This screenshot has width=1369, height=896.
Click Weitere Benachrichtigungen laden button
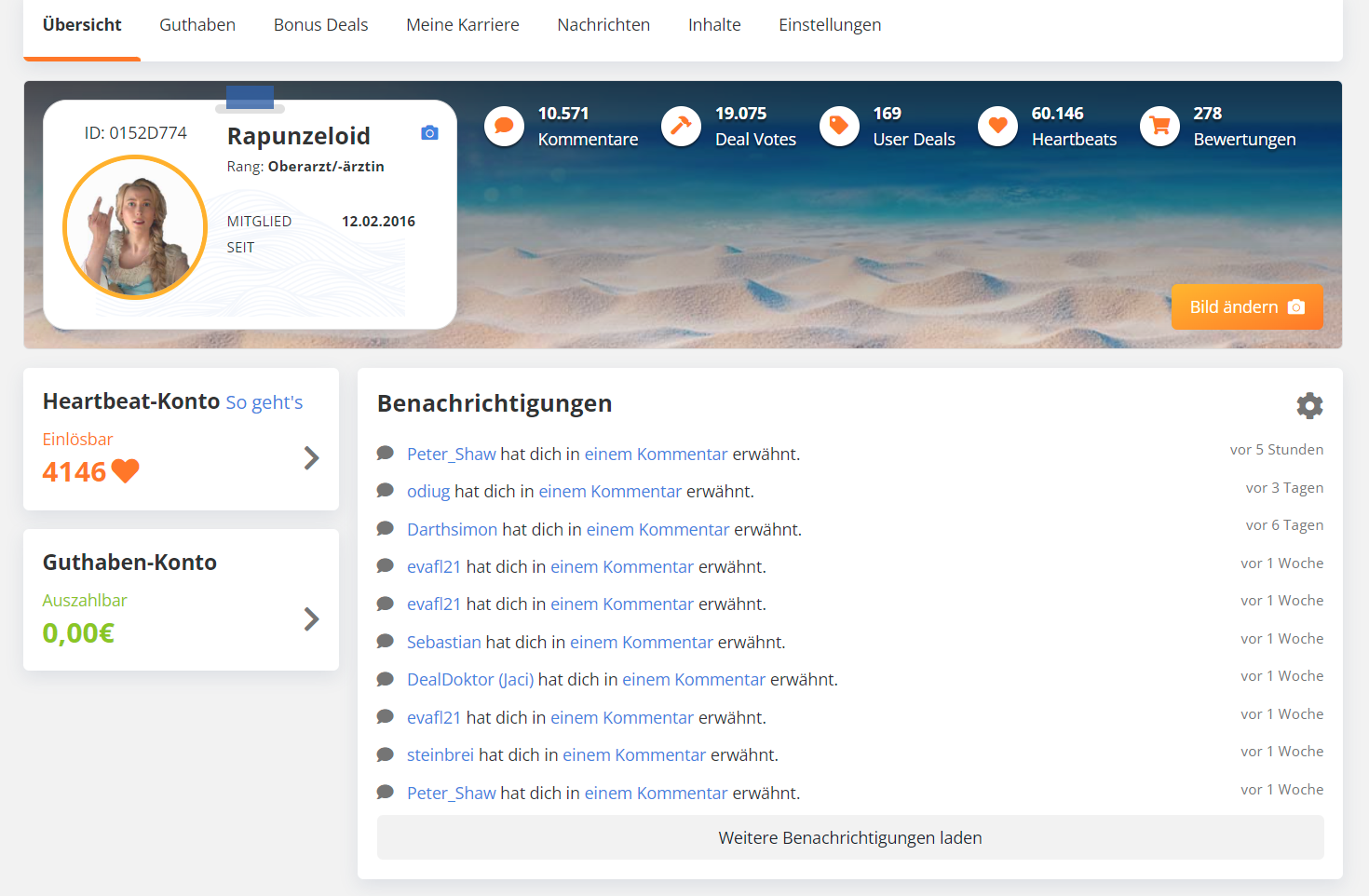coord(850,838)
